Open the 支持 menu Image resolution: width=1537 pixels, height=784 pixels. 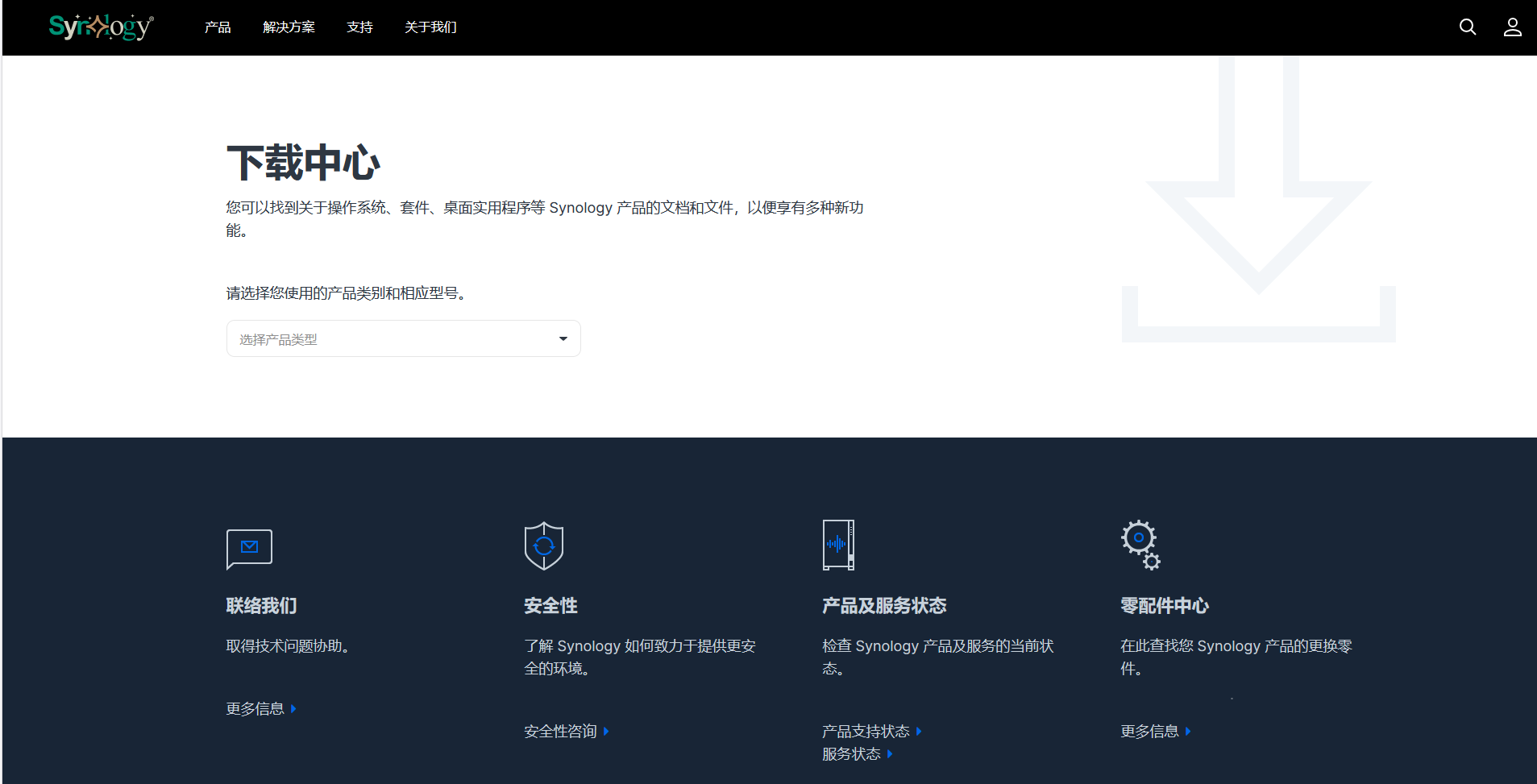tap(359, 27)
